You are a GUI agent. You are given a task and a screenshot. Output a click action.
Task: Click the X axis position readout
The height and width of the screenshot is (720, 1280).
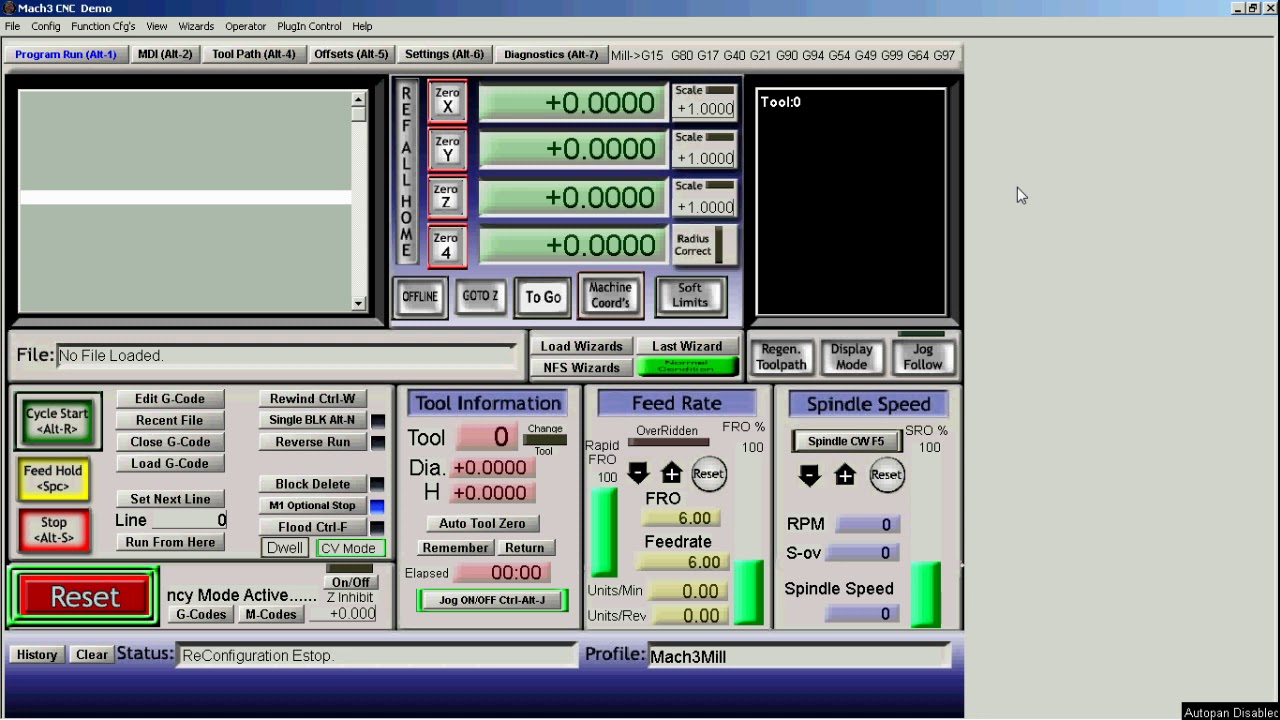coord(572,102)
